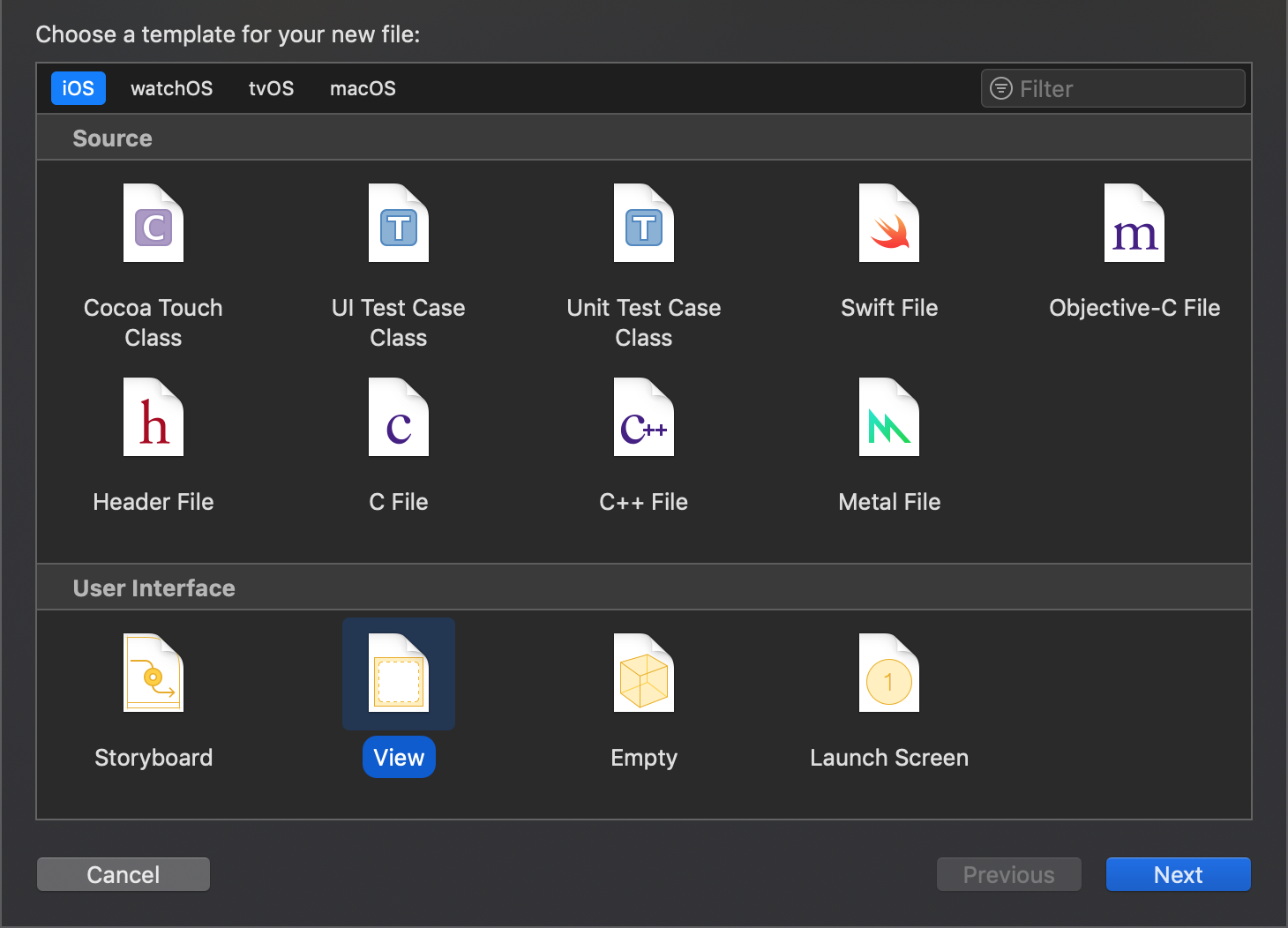
Task: Pick the C File template icon
Action: pyautogui.click(x=399, y=417)
